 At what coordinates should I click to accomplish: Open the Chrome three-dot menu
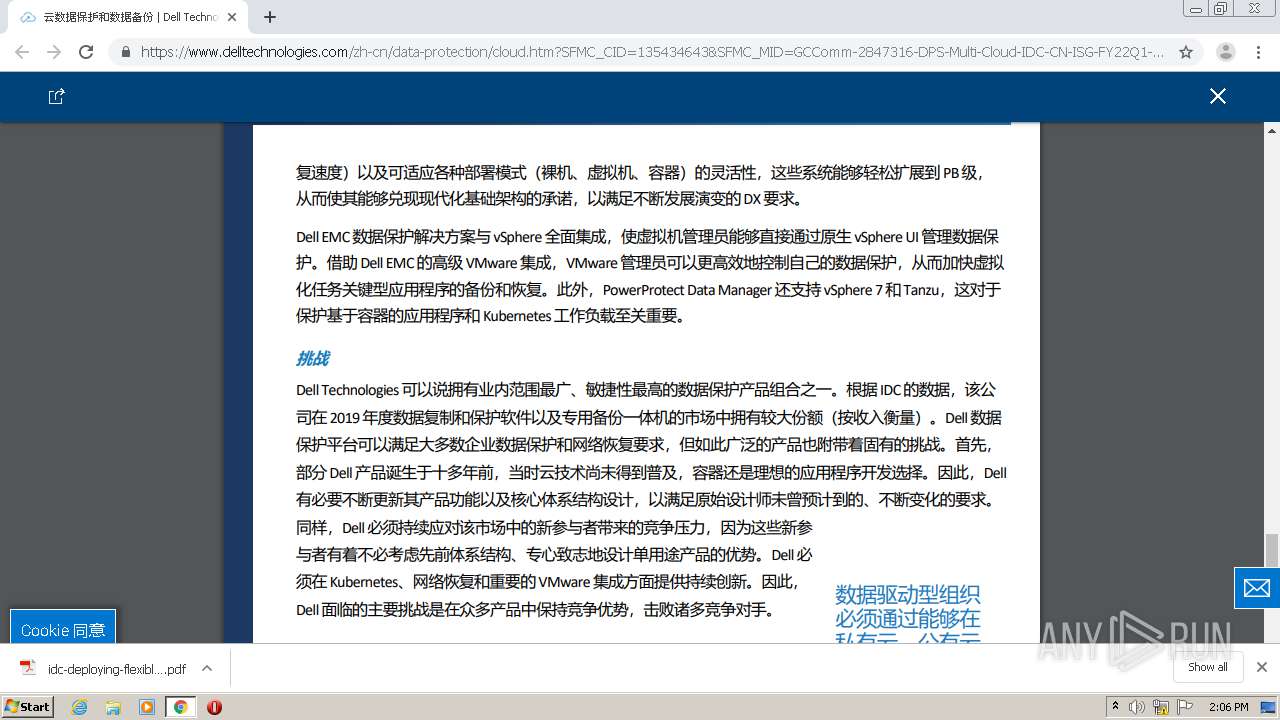(x=1259, y=52)
